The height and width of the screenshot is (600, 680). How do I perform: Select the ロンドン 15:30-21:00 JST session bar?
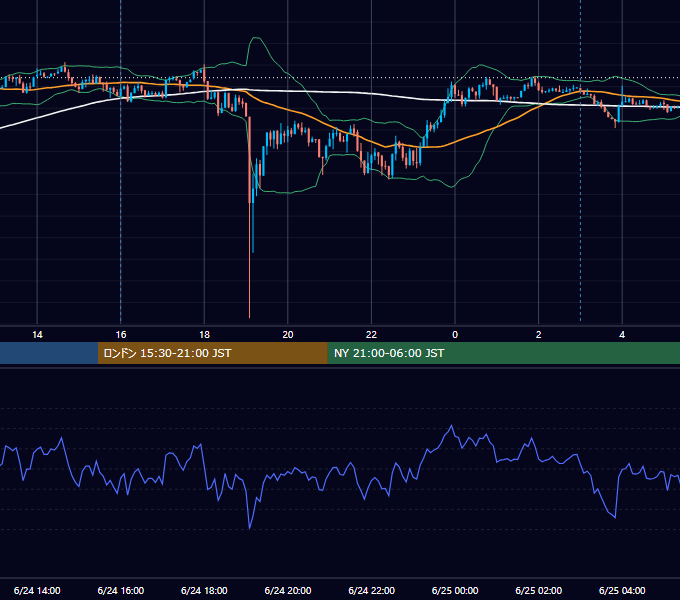pyautogui.click(x=212, y=353)
